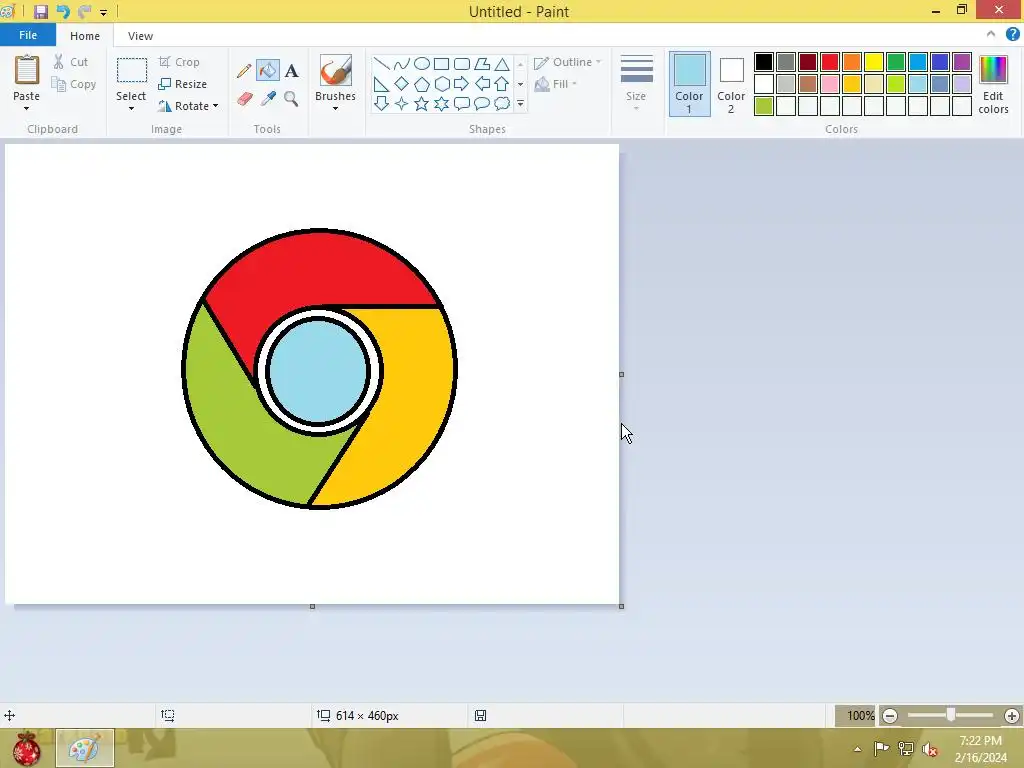Click the zoom slider thumb
The width and height of the screenshot is (1024, 768).
[951, 715]
